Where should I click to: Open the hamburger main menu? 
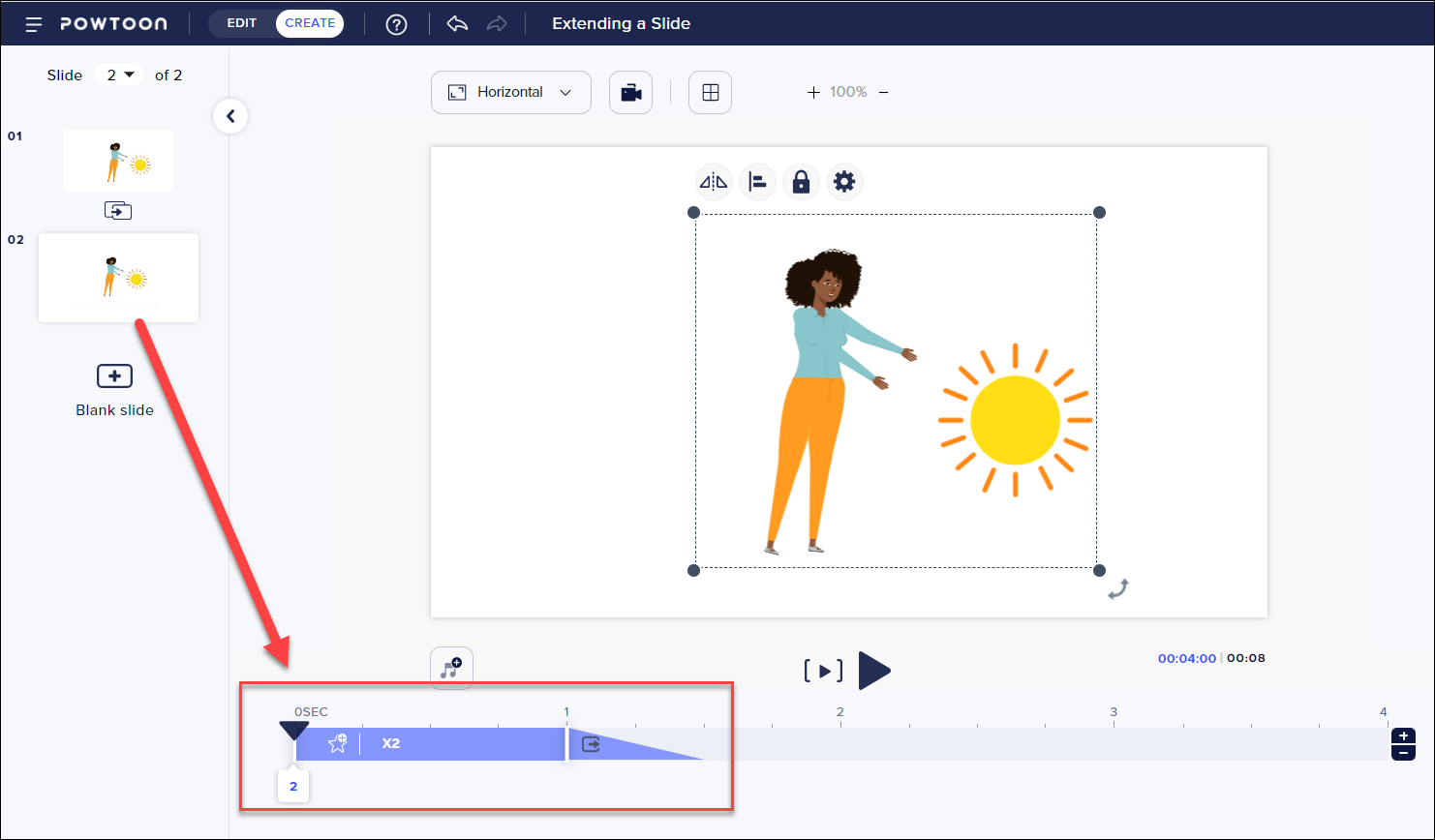(x=34, y=24)
